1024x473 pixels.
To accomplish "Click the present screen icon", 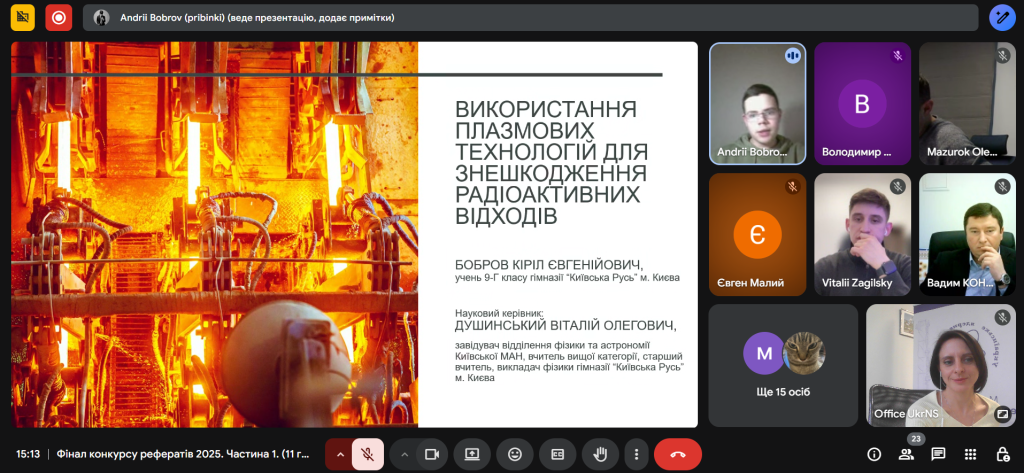I will pos(472,454).
